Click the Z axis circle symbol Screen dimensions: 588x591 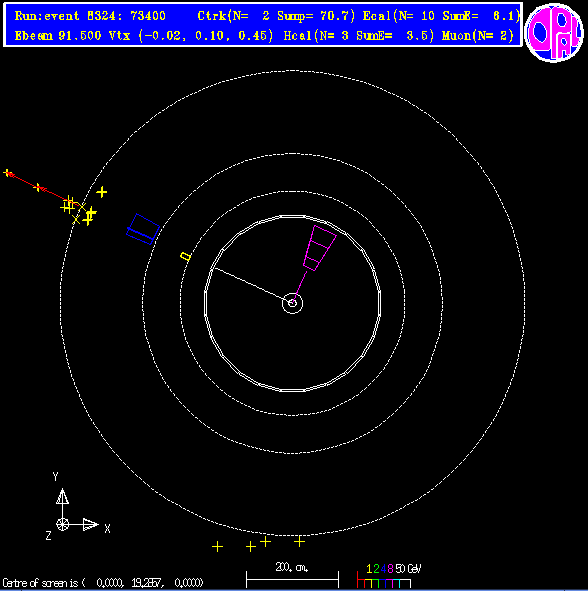tap(63, 524)
